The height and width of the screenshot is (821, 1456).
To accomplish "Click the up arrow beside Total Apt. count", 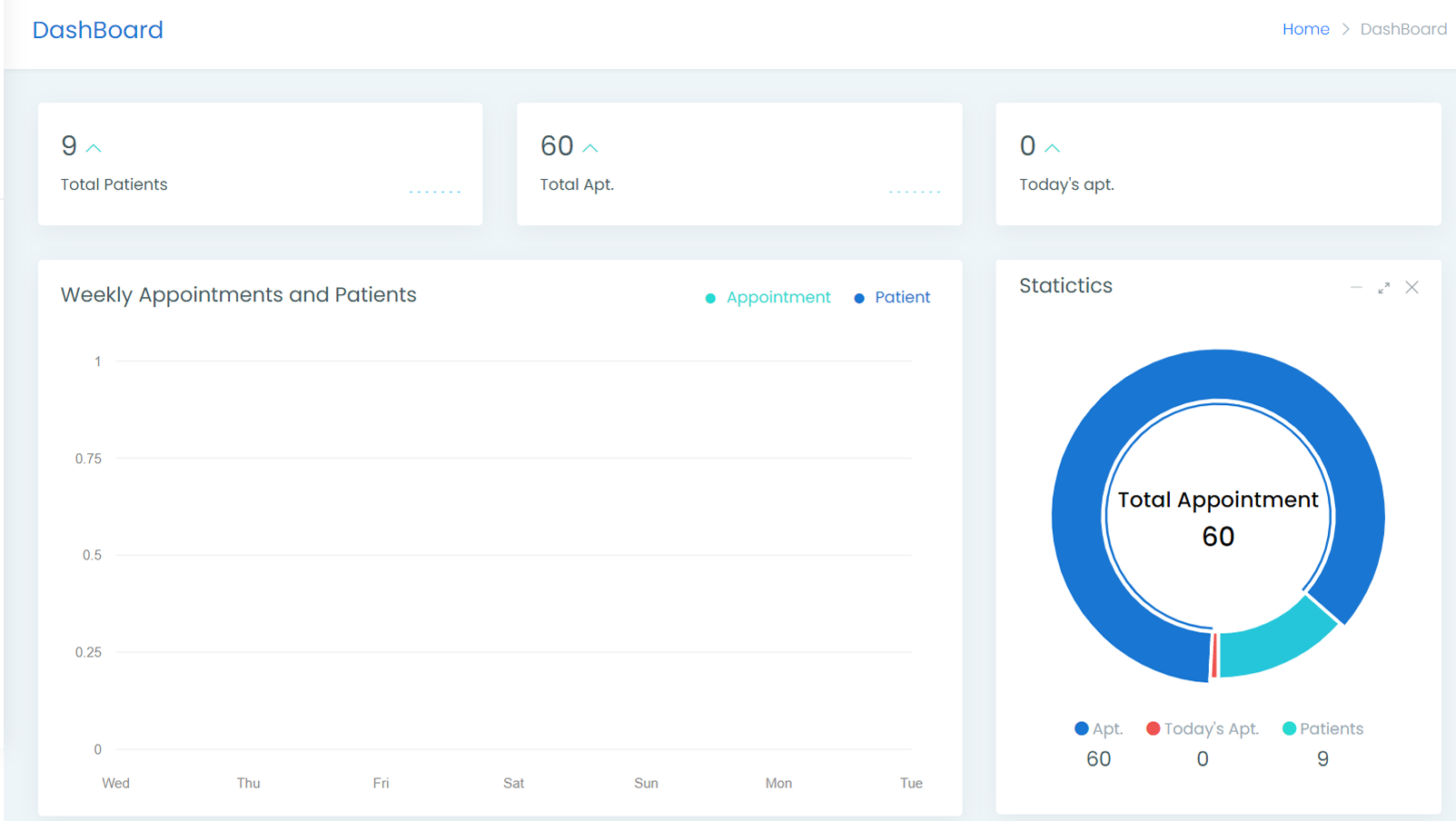I will pyautogui.click(x=590, y=148).
